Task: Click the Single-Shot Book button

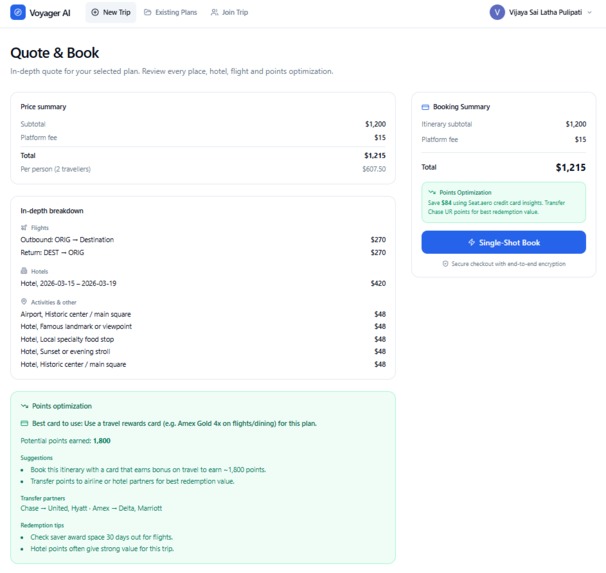Action: point(504,242)
